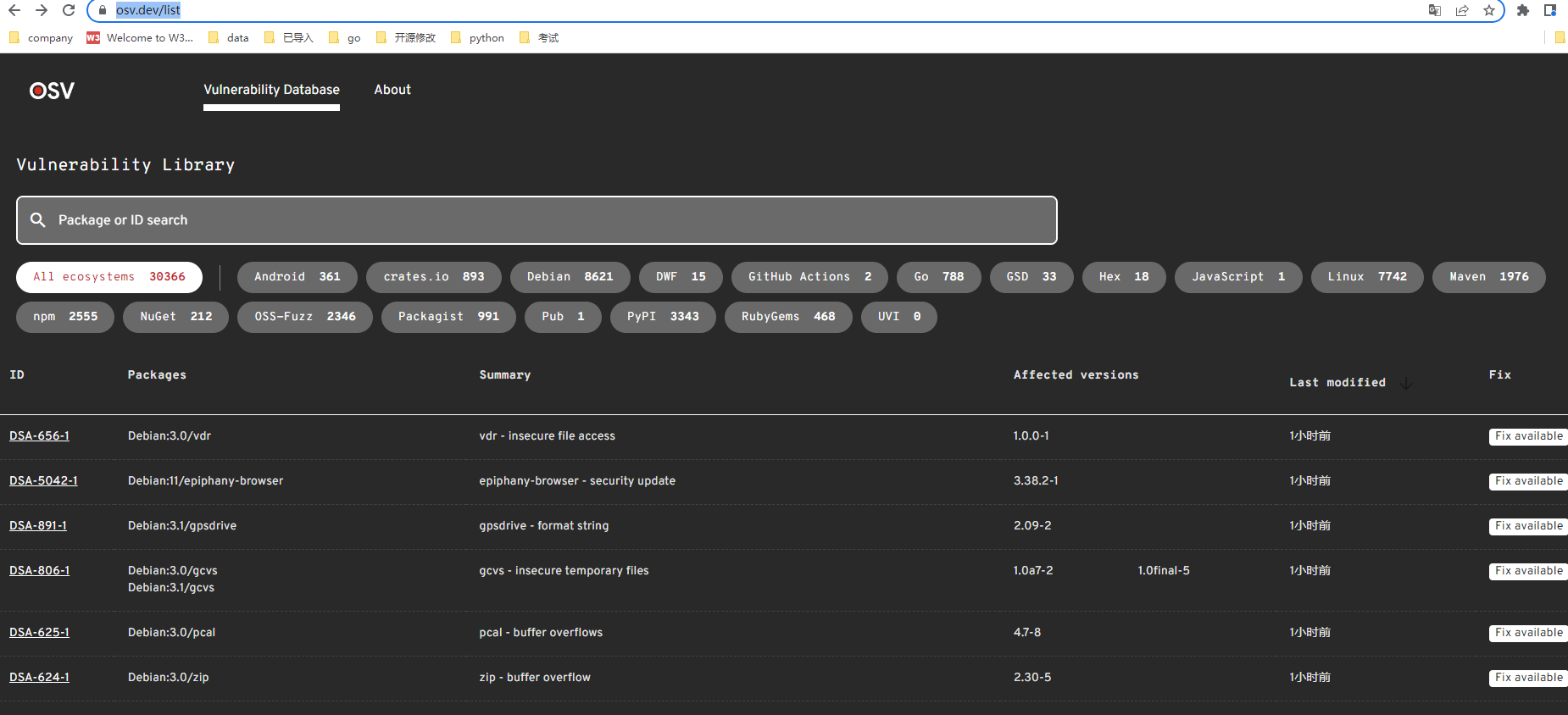Filter by the Maven ecosystem
1568x715 pixels.
pos(1488,277)
